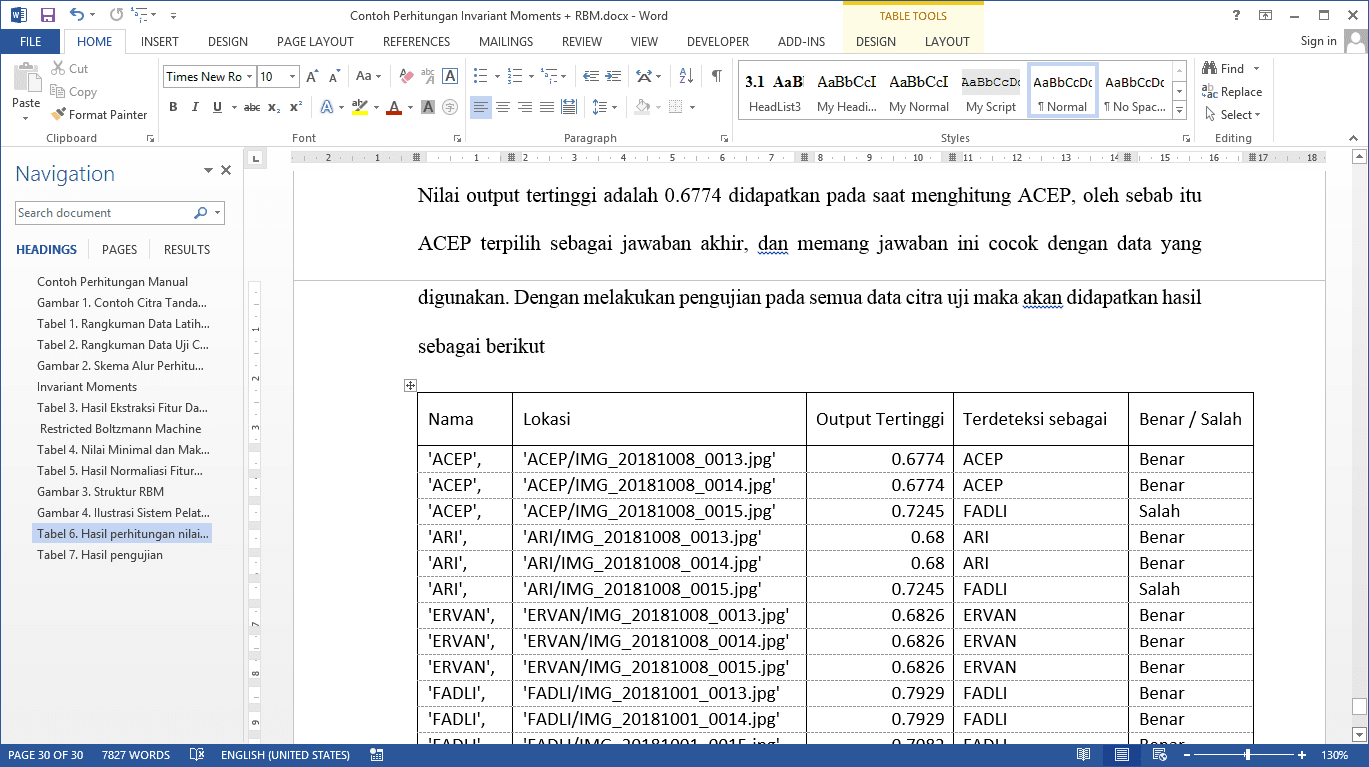Toggle Italic text formatting
The width and height of the screenshot is (1369, 767).
195,107
